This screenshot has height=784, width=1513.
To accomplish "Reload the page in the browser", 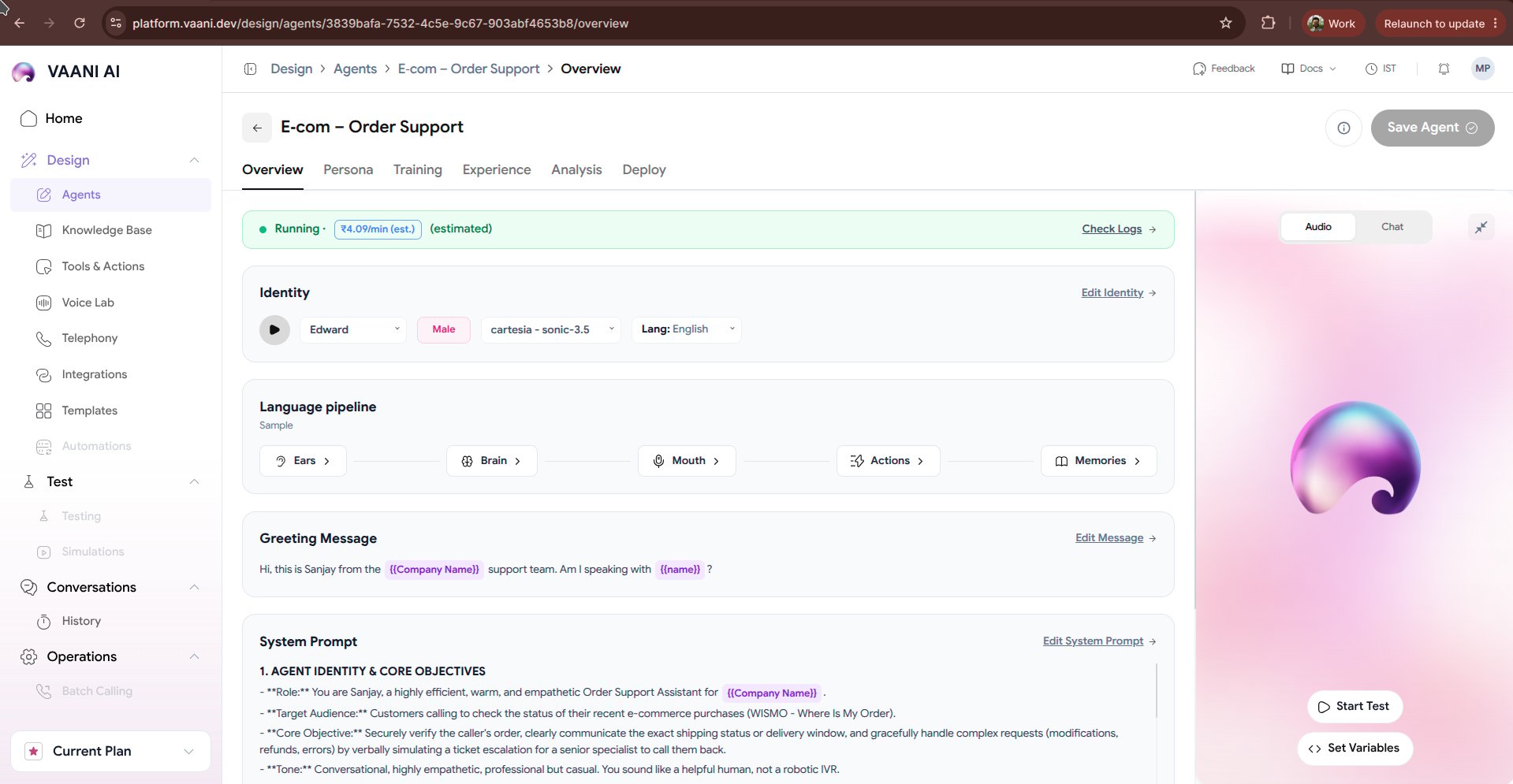I will click(80, 23).
